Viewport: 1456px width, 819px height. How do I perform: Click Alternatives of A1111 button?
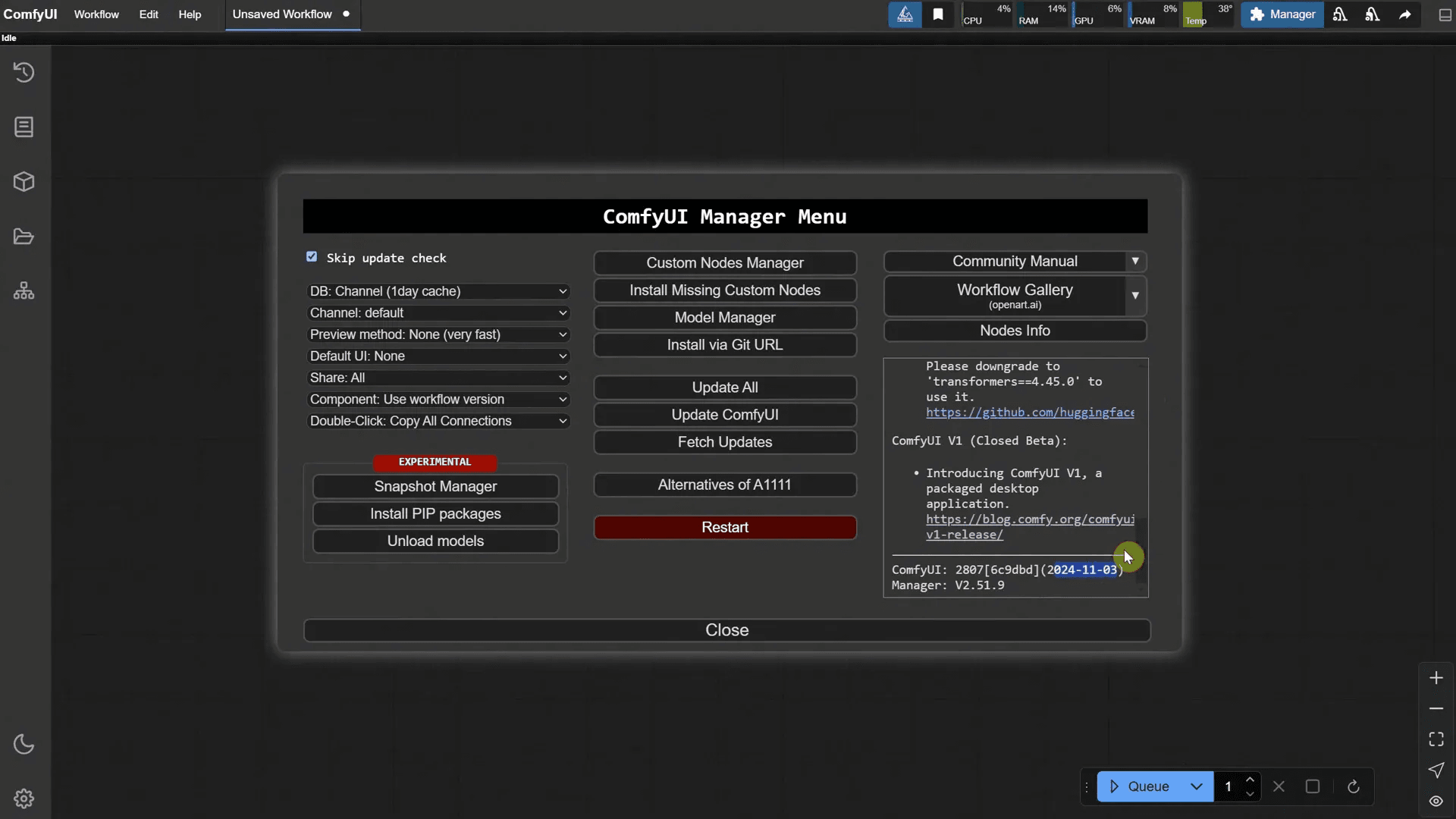pos(725,485)
